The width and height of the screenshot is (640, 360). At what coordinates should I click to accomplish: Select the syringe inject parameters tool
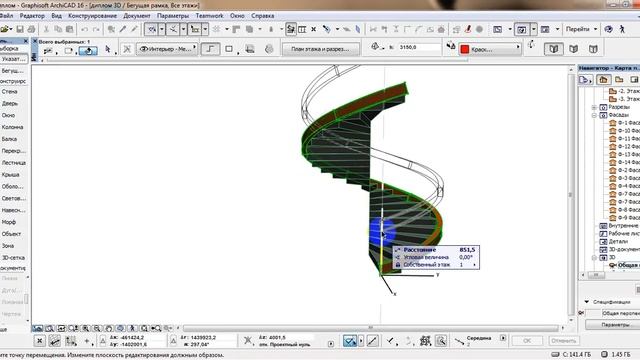point(134,29)
